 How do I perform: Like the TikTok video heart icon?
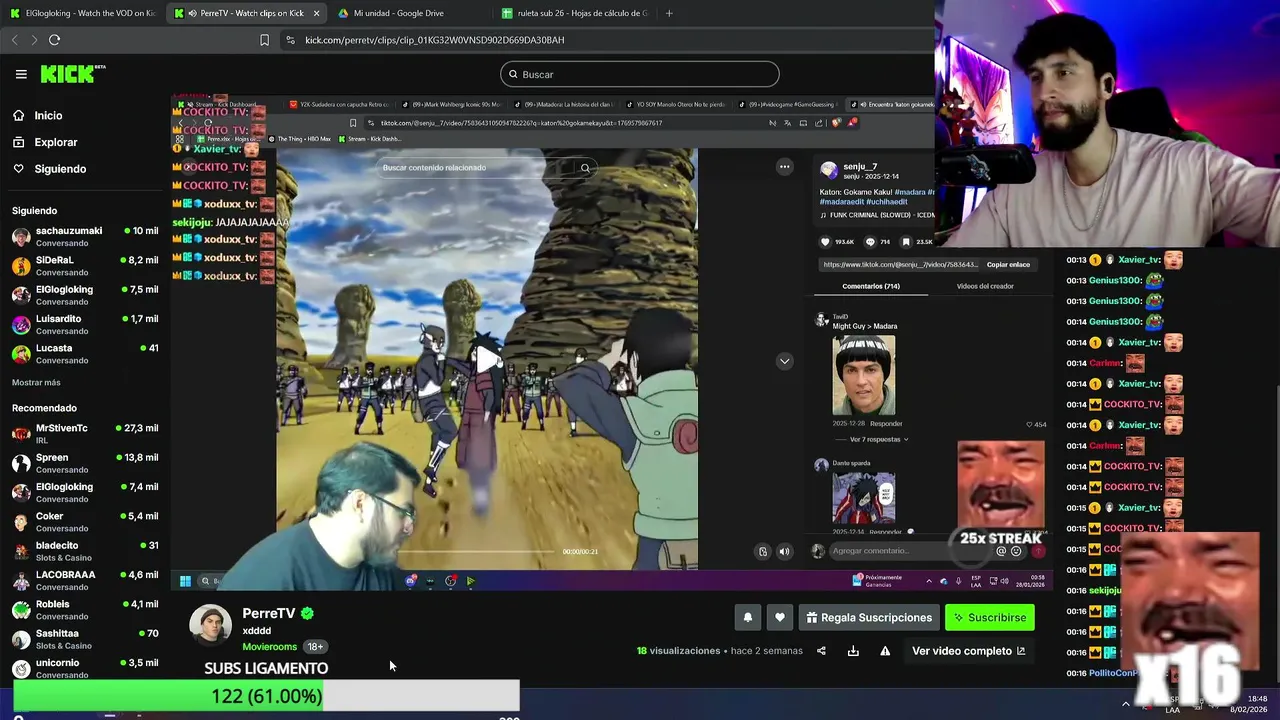(825, 242)
